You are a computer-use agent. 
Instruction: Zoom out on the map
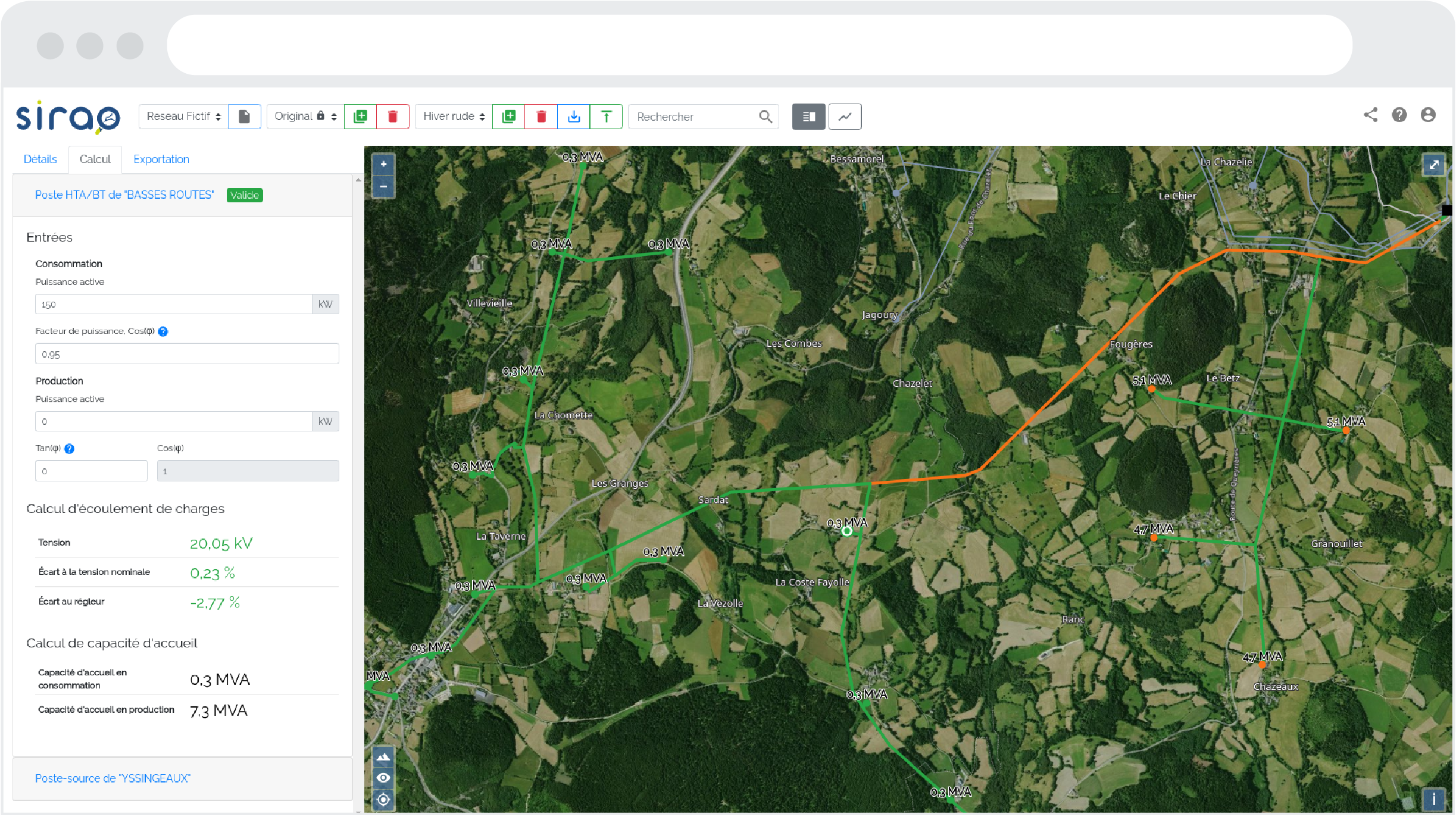tap(384, 187)
